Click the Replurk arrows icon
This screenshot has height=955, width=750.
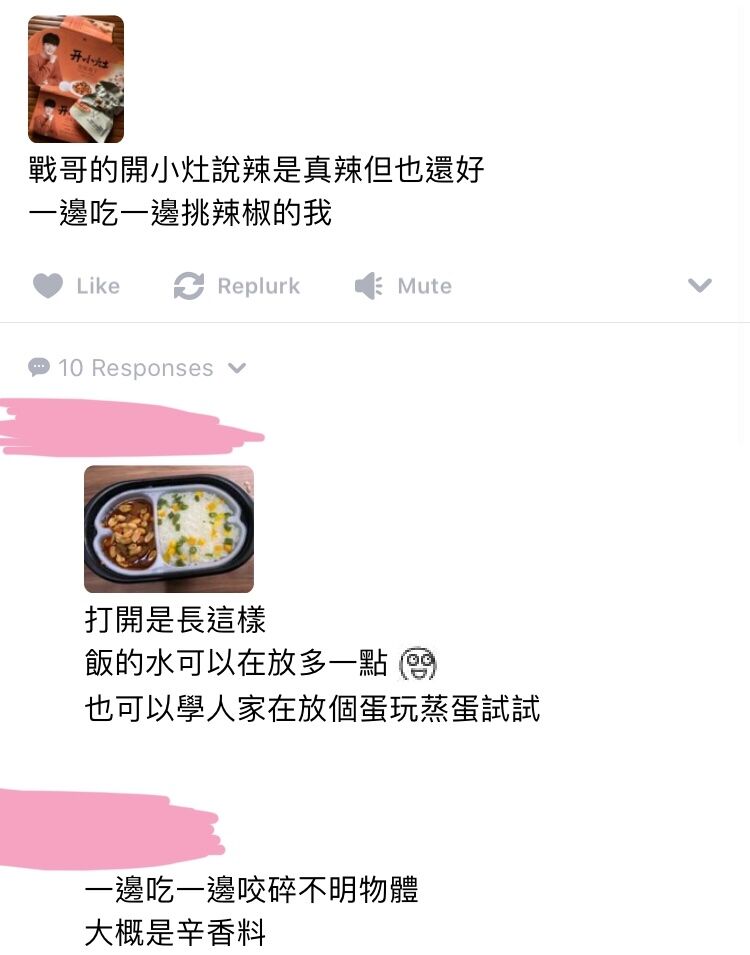189,286
